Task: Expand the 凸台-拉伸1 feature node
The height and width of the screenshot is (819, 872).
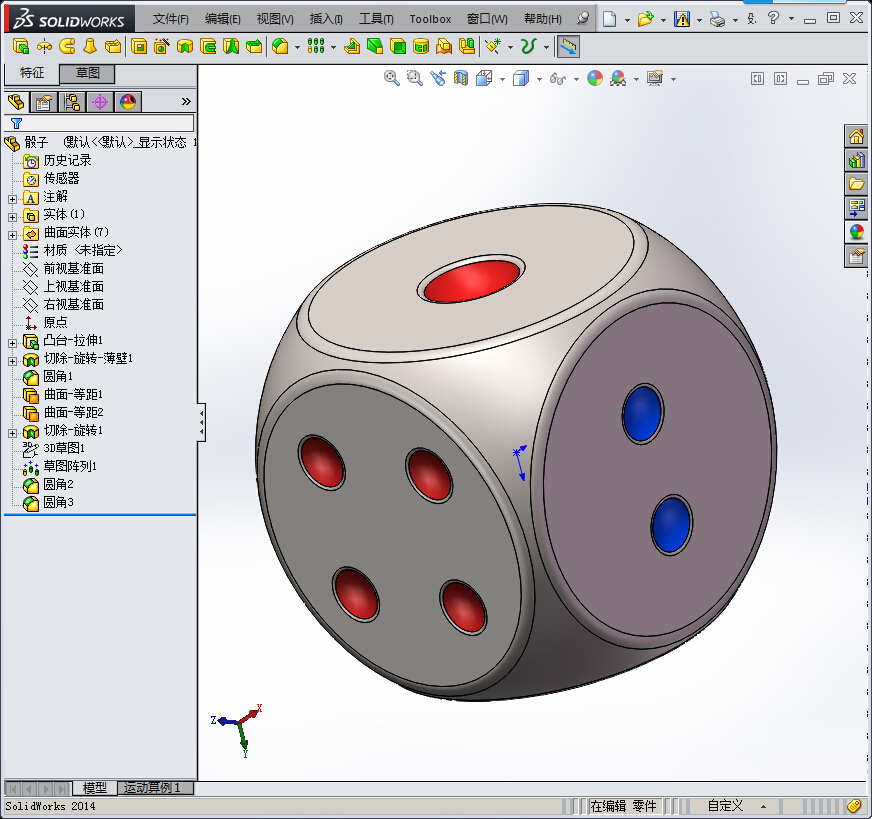Action: [12, 341]
